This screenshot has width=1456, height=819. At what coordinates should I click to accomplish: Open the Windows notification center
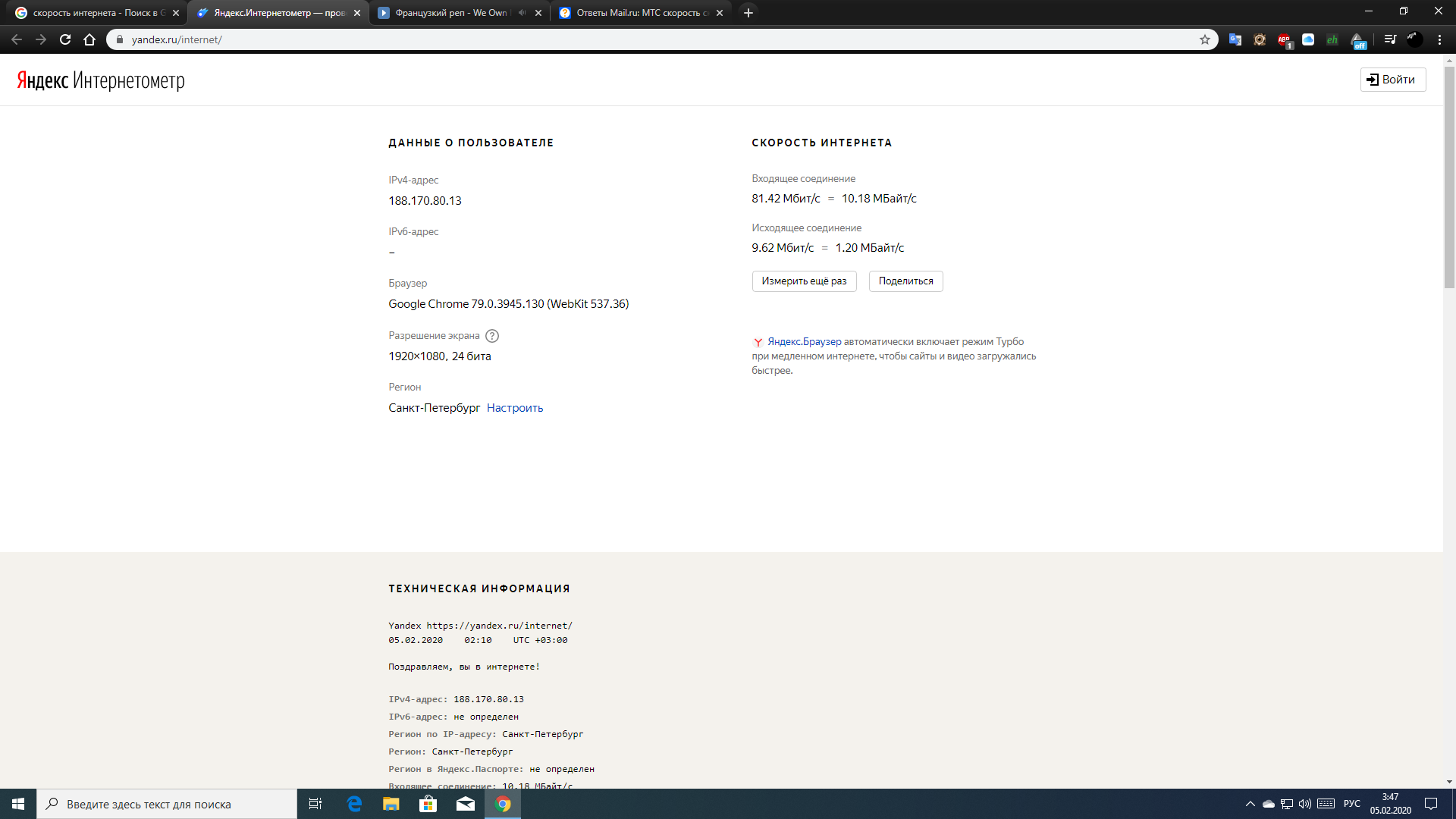pyautogui.click(x=1431, y=804)
